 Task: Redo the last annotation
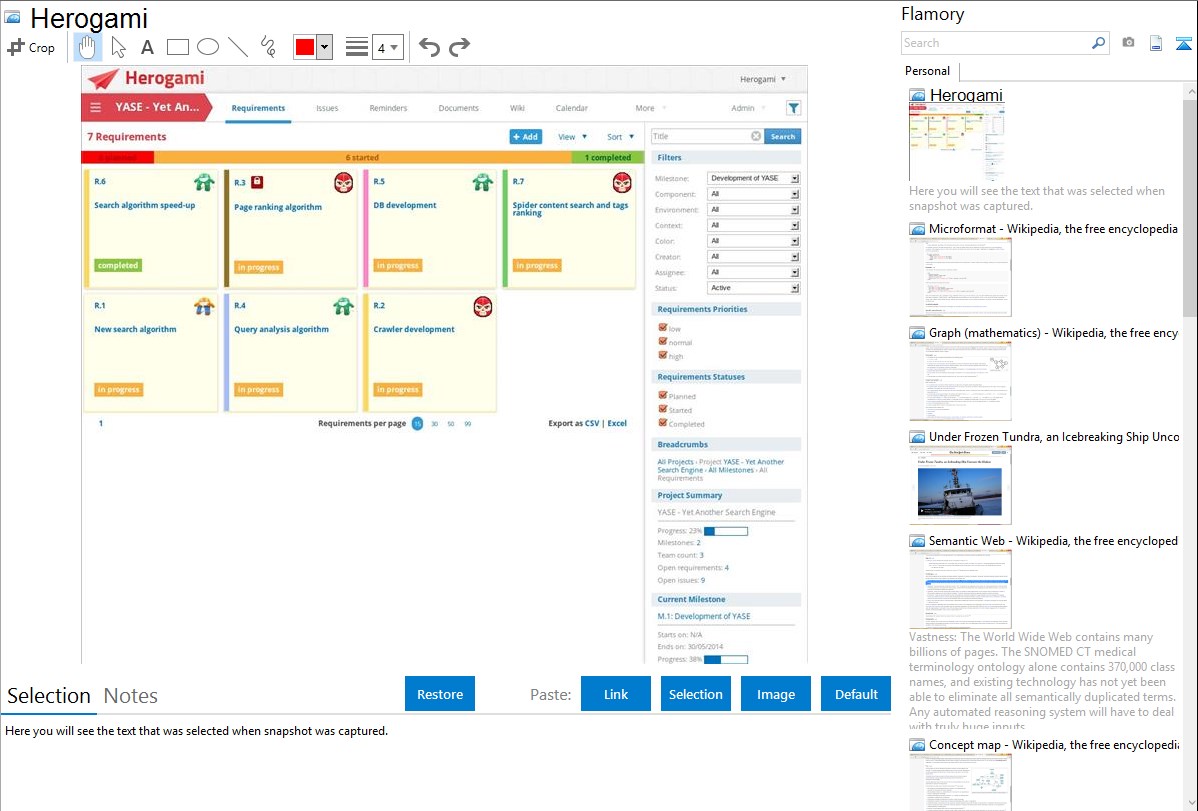point(459,47)
